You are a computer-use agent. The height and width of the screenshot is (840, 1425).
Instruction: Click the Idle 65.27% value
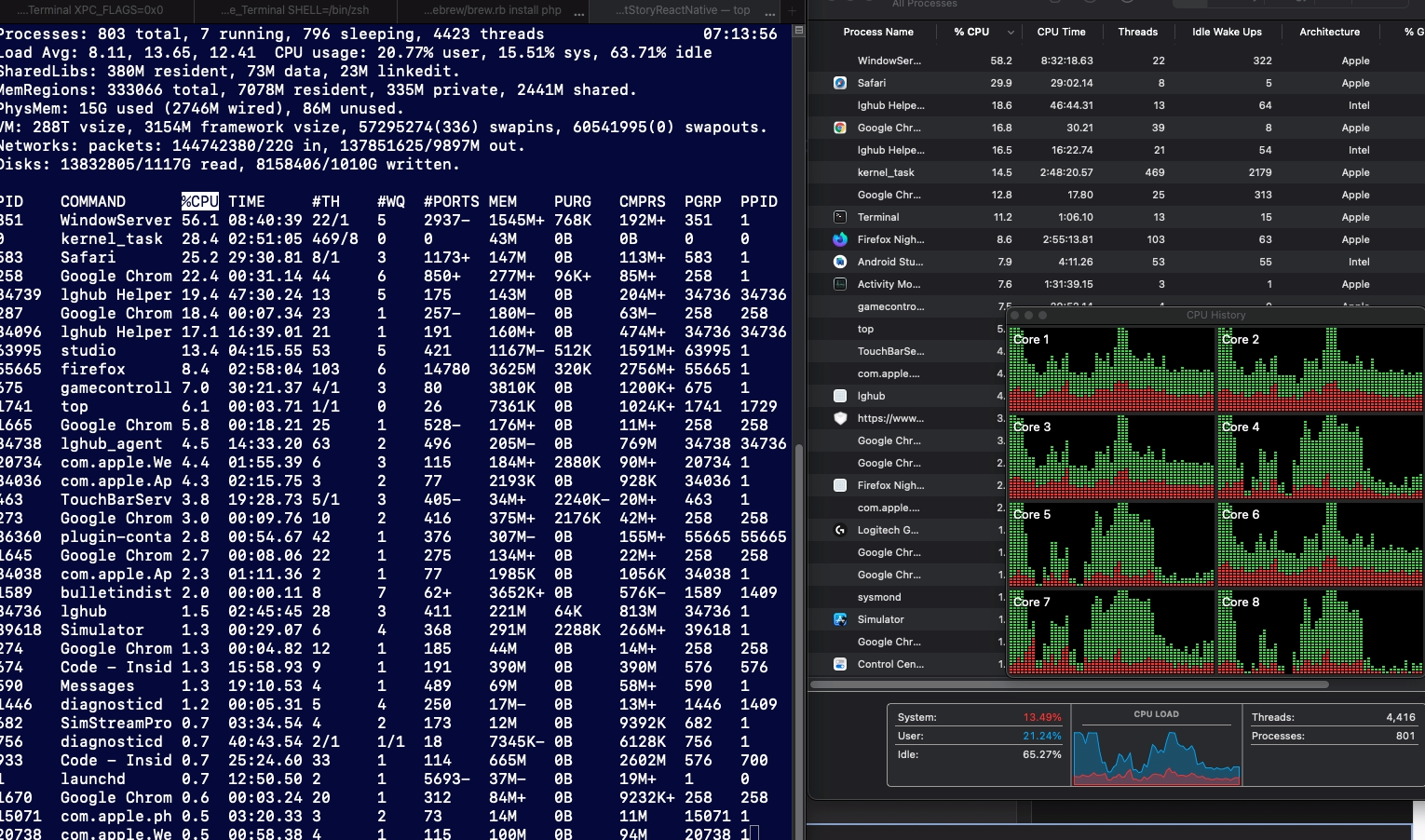pos(1042,754)
